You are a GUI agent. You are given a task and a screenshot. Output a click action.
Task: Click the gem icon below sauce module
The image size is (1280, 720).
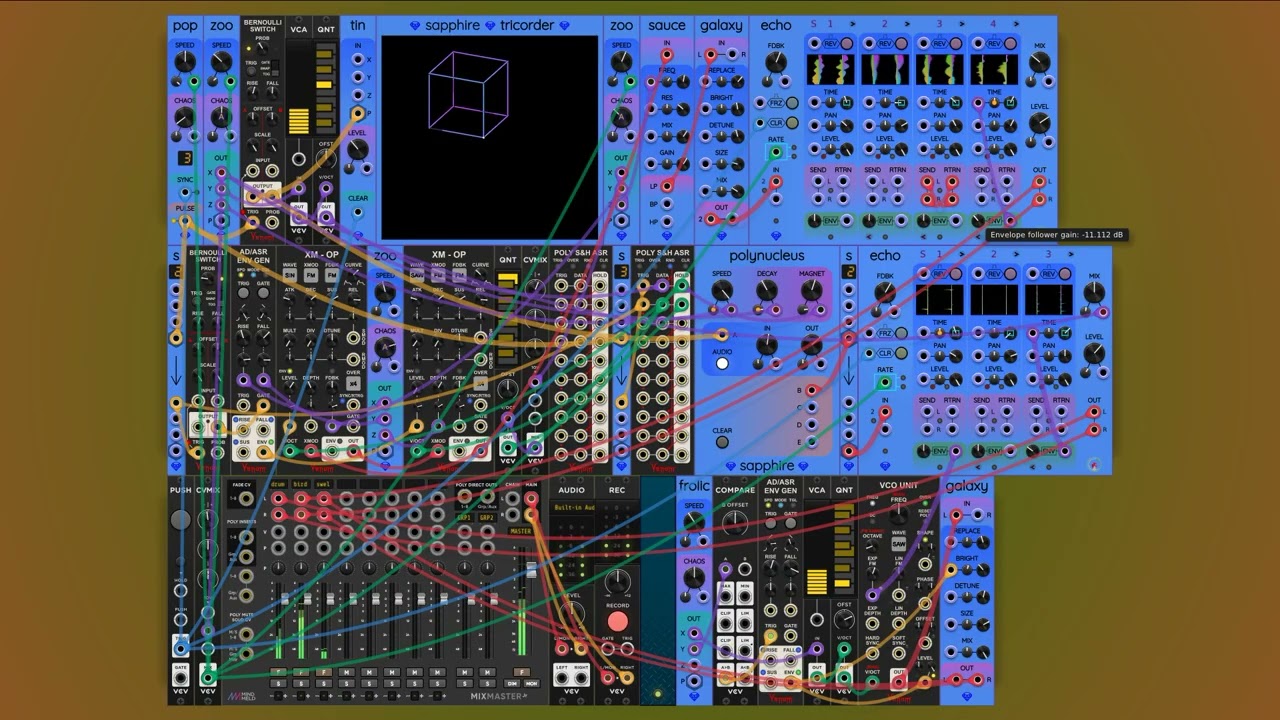pyautogui.click(x=667, y=237)
